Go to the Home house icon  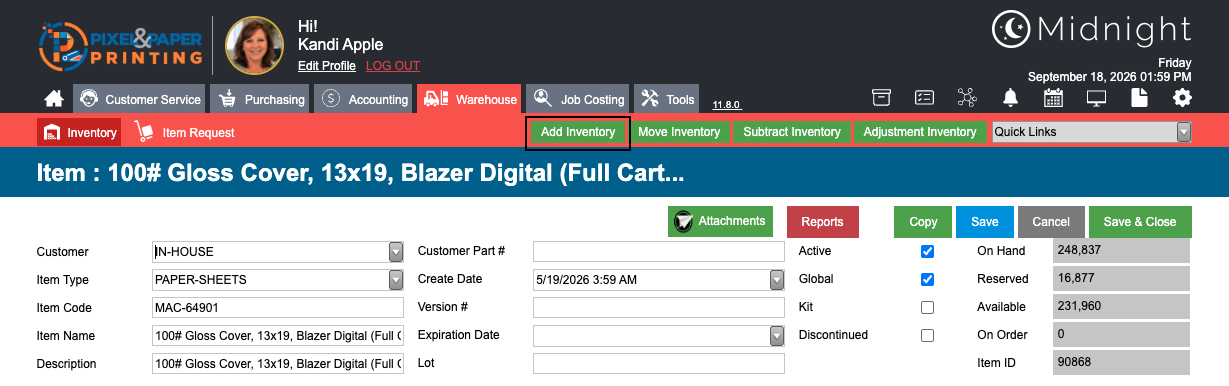click(54, 98)
